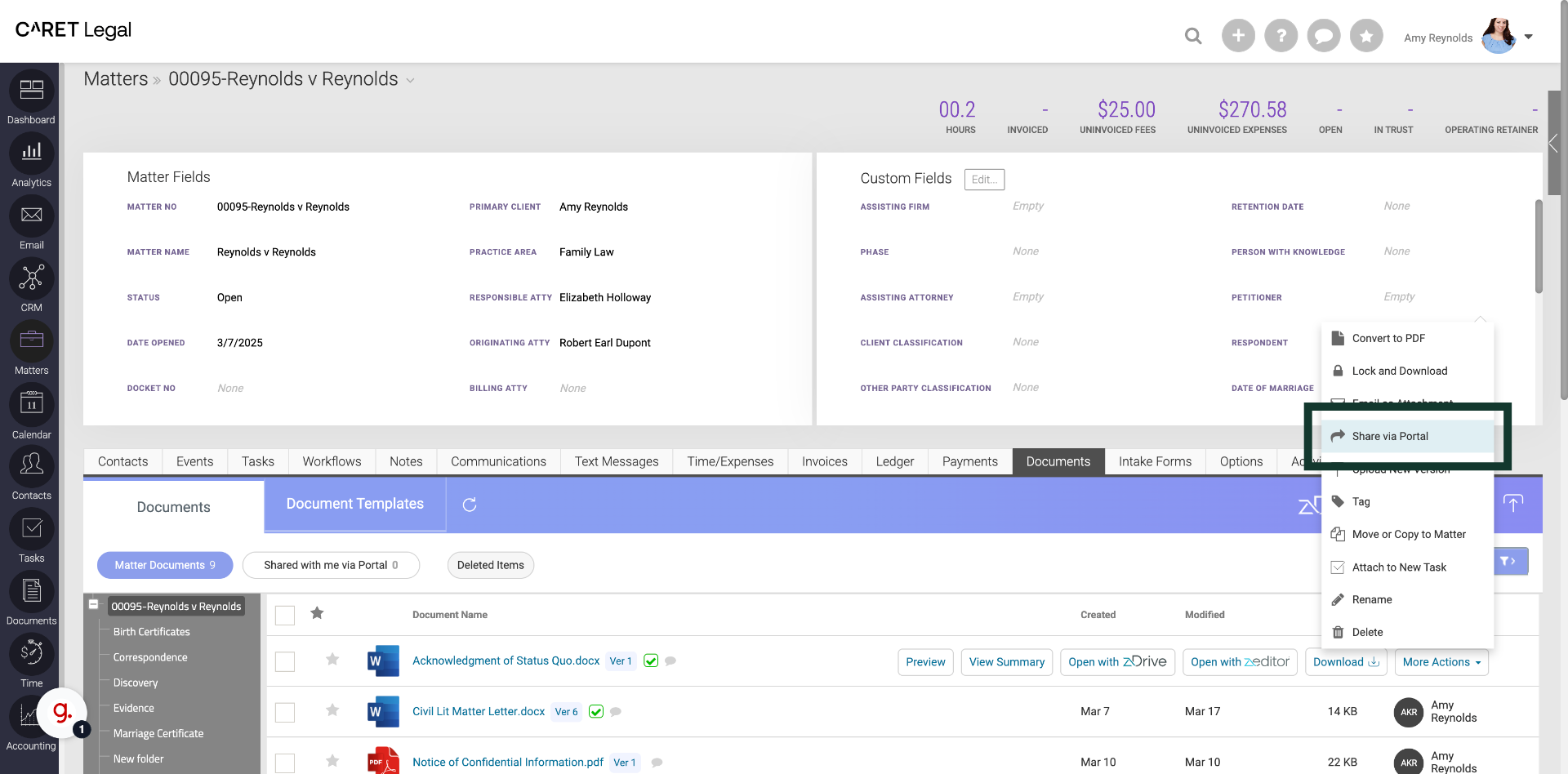Open the More Actions dropdown
1568x774 pixels.
1441,662
